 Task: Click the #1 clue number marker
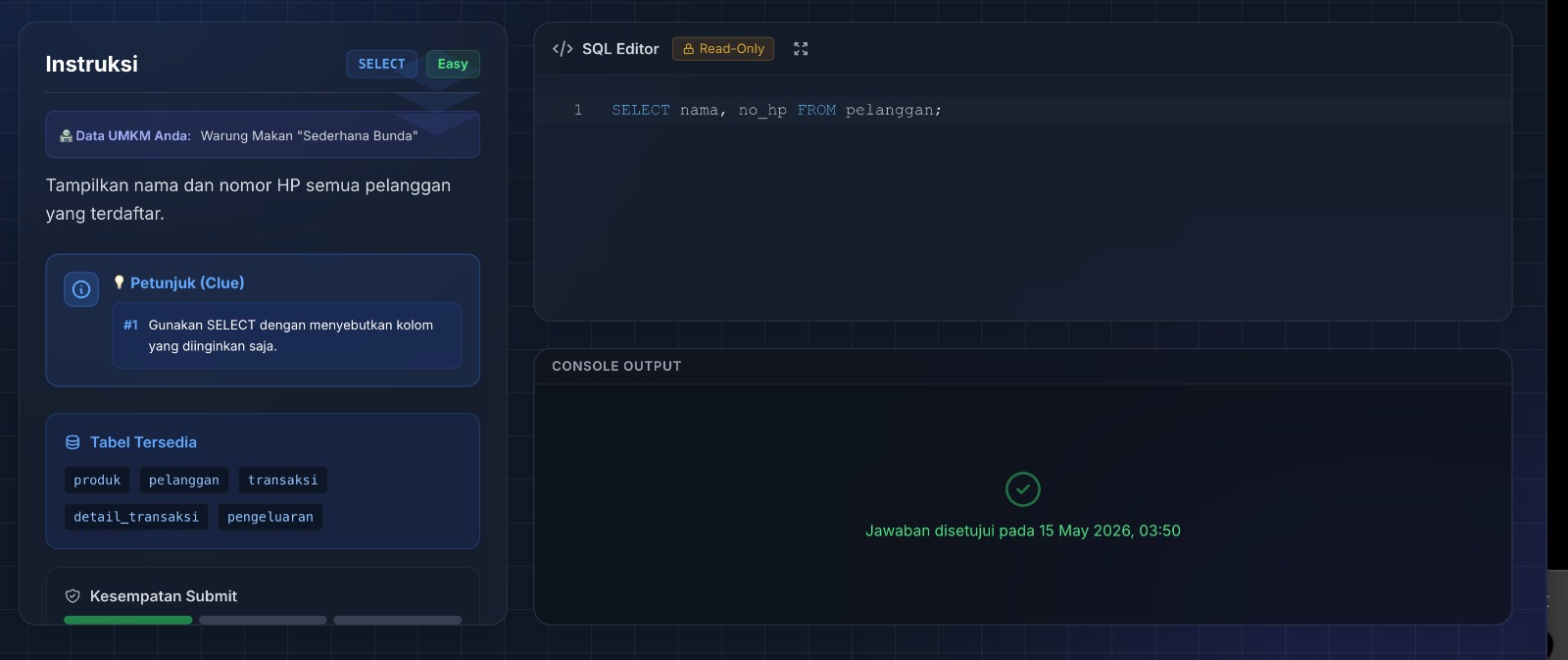tap(131, 325)
